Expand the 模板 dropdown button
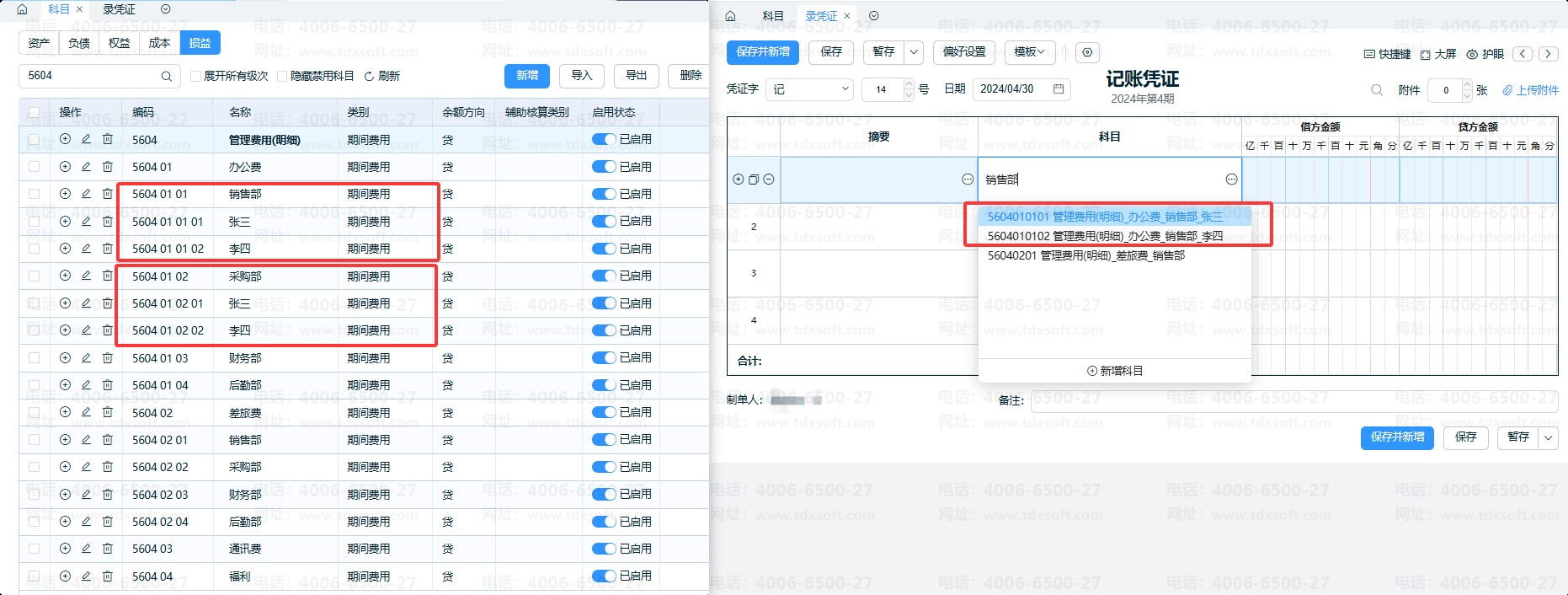 click(1029, 52)
